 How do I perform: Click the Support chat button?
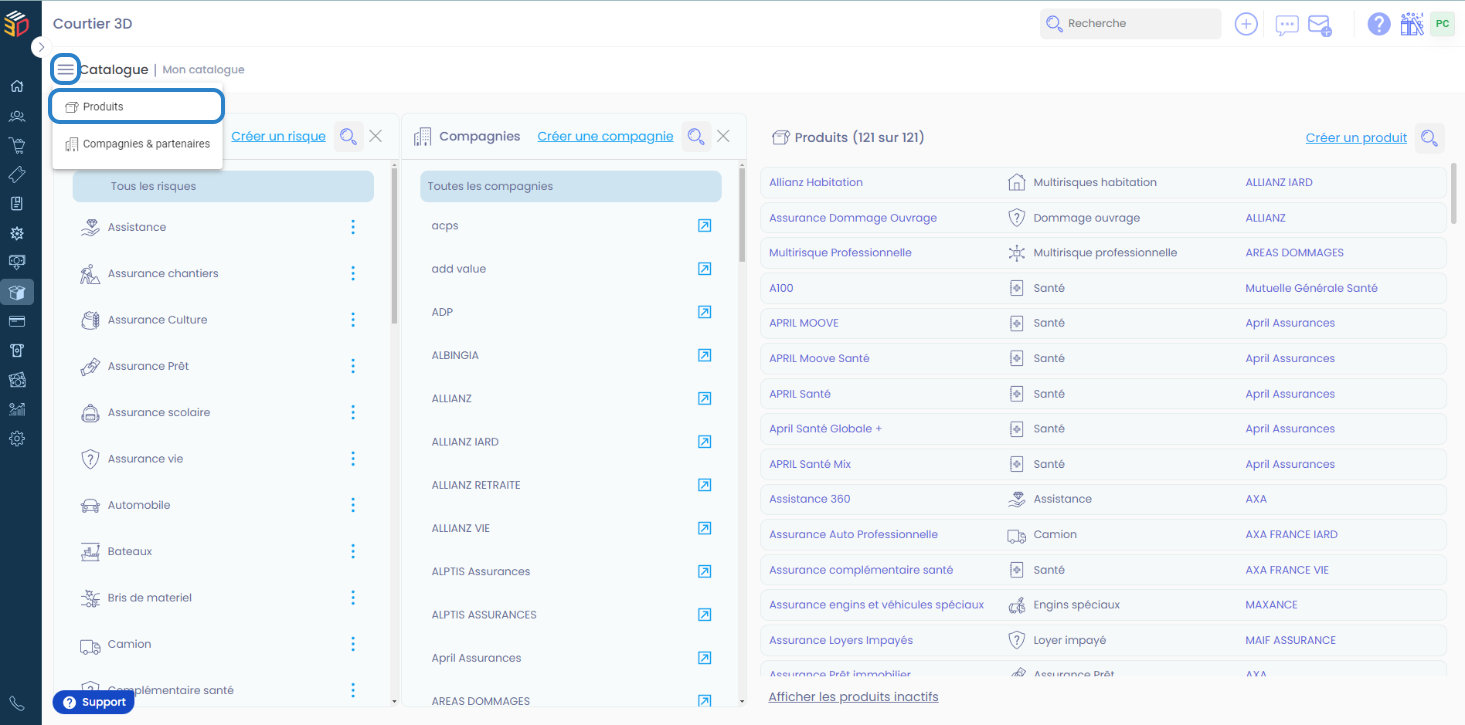[94, 703]
